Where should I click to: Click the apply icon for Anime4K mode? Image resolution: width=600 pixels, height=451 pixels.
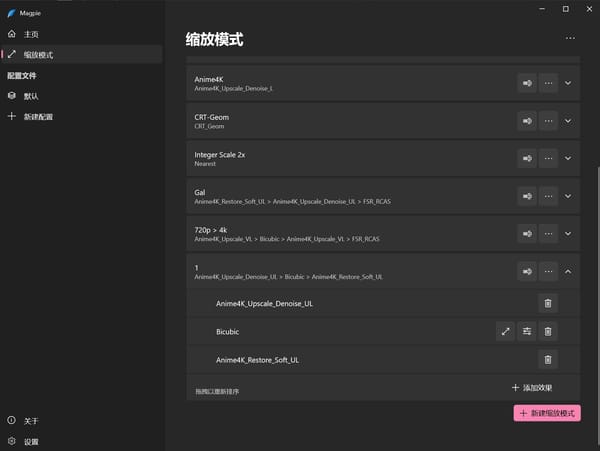click(x=527, y=83)
